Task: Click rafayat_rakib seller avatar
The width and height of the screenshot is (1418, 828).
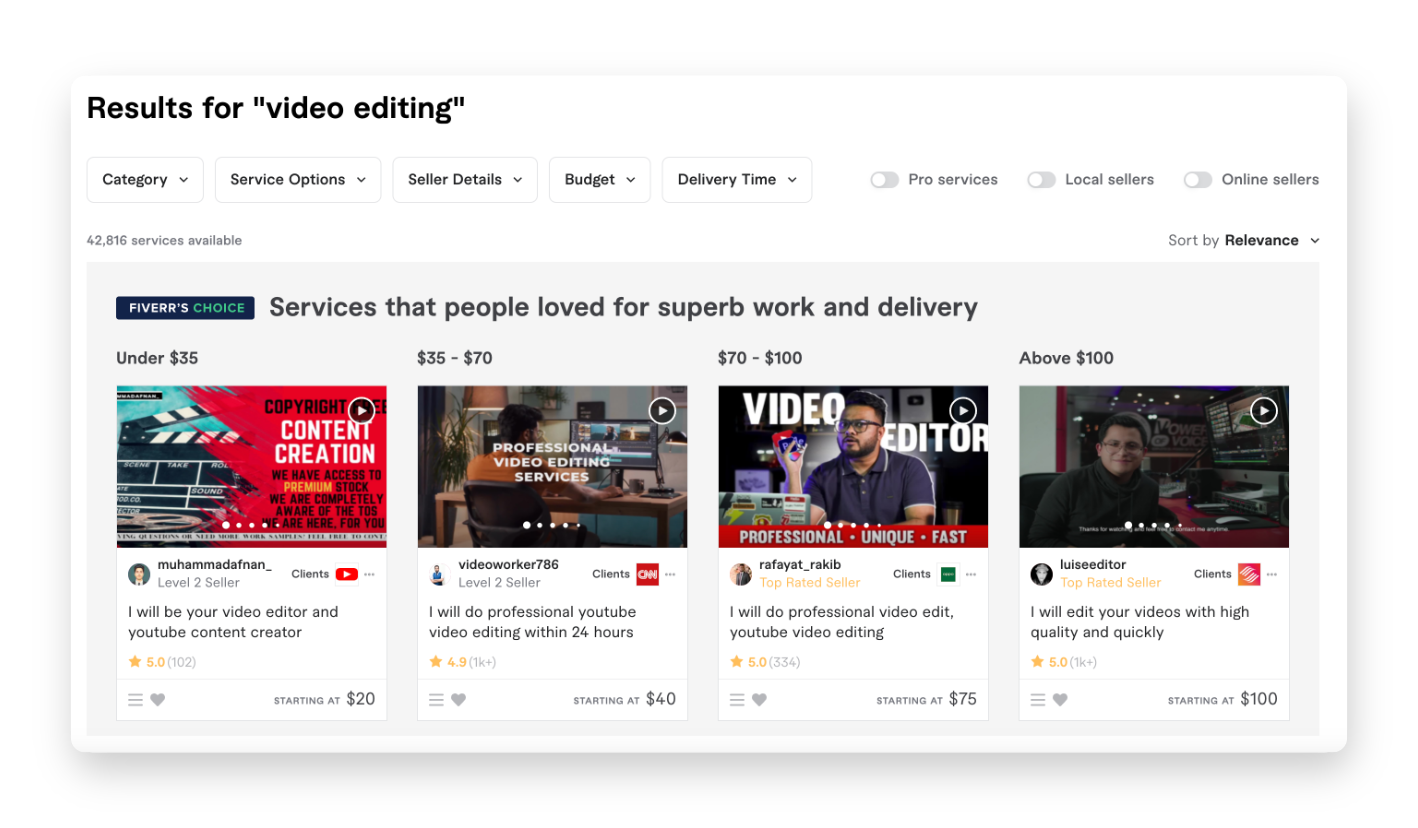Action: [741, 574]
